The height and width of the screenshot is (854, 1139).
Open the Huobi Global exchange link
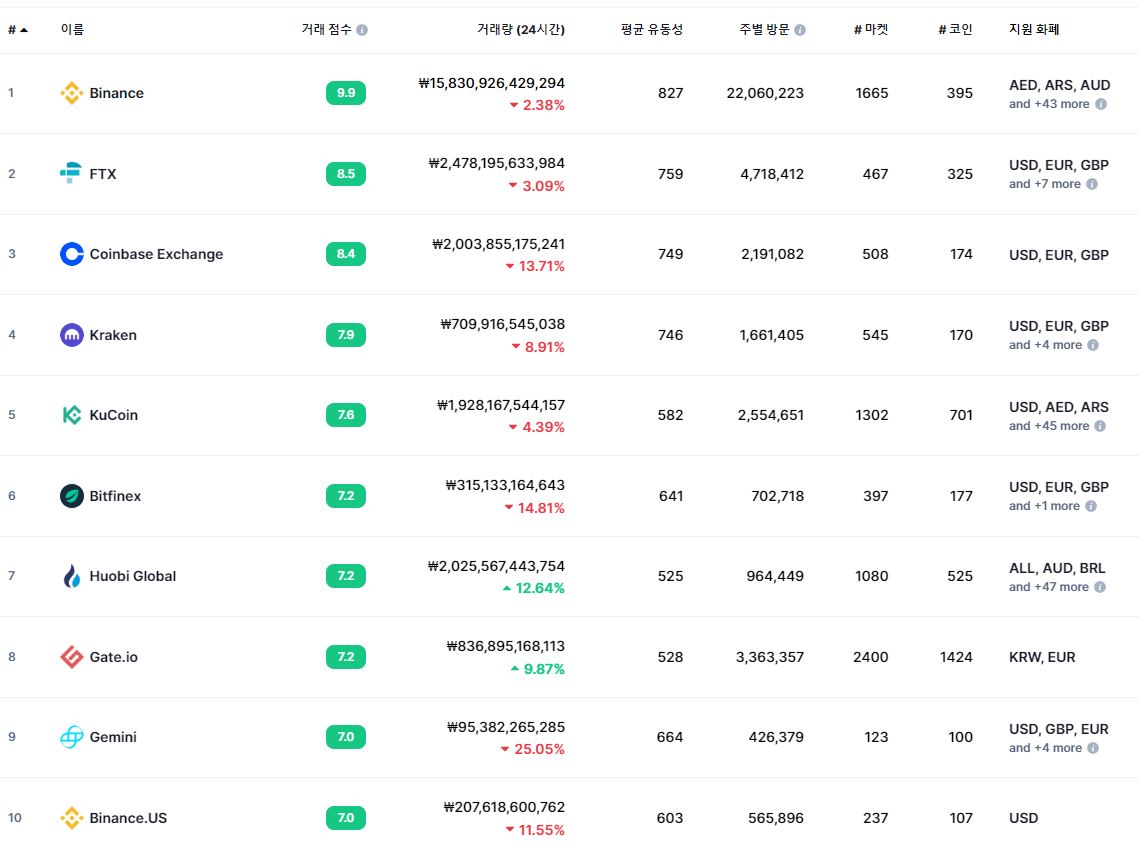(132, 576)
